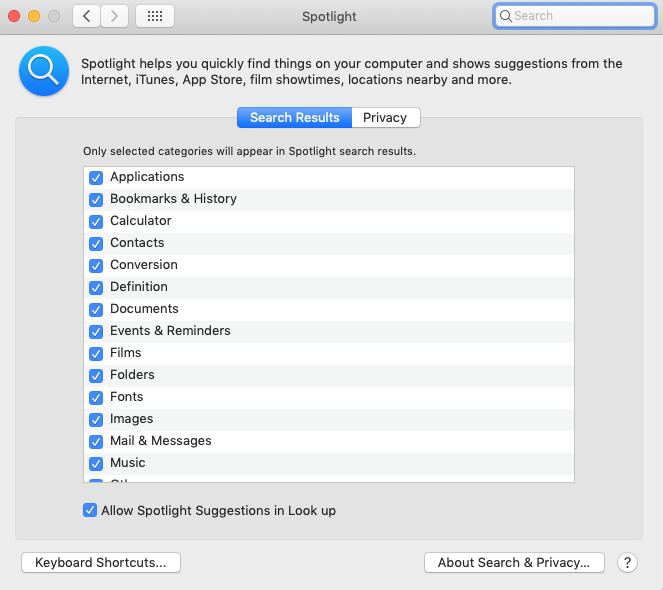Image resolution: width=663 pixels, height=590 pixels.
Task: Select the Music row label
Action: [x=128, y=463]
